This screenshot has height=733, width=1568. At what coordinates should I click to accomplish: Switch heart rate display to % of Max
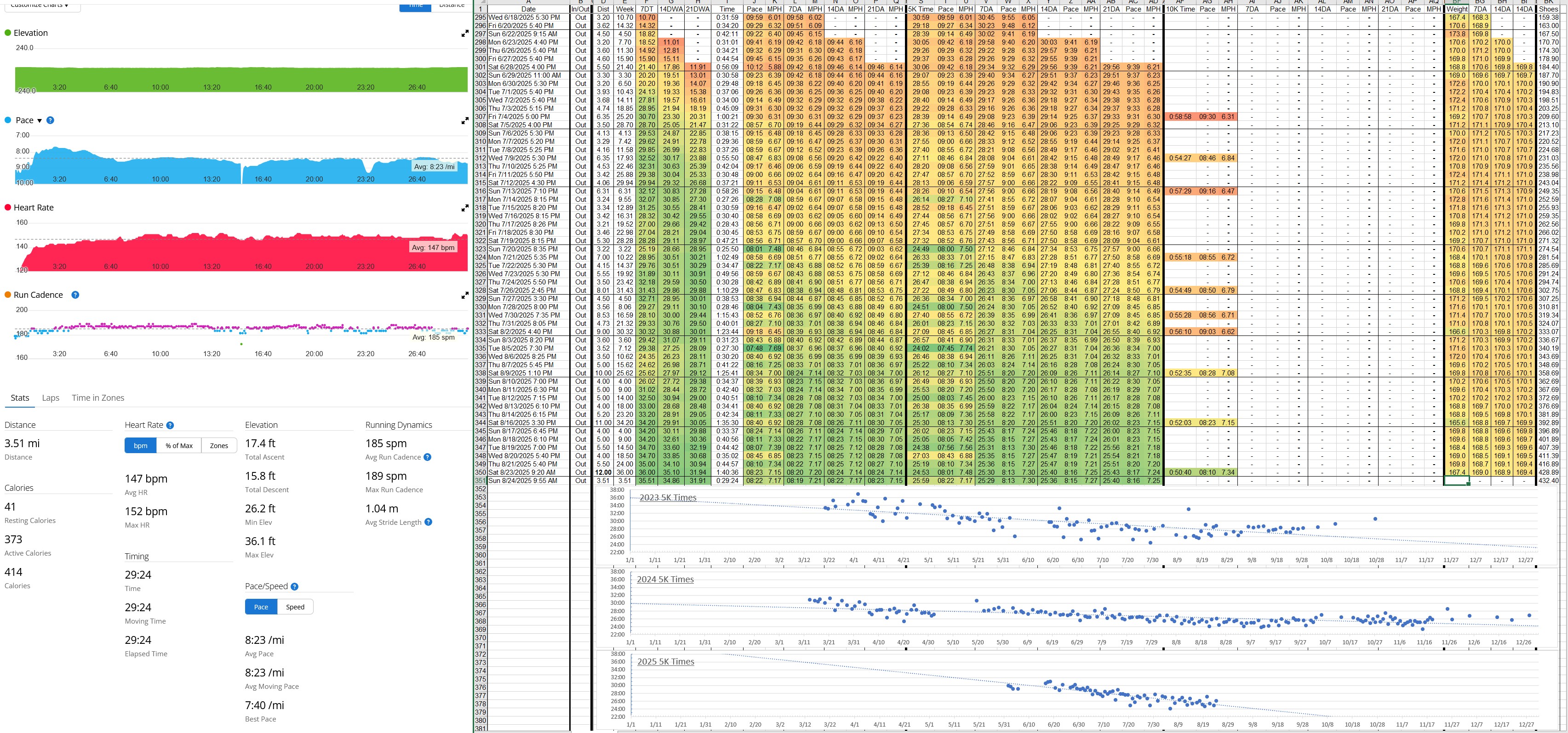click(179, 446)
